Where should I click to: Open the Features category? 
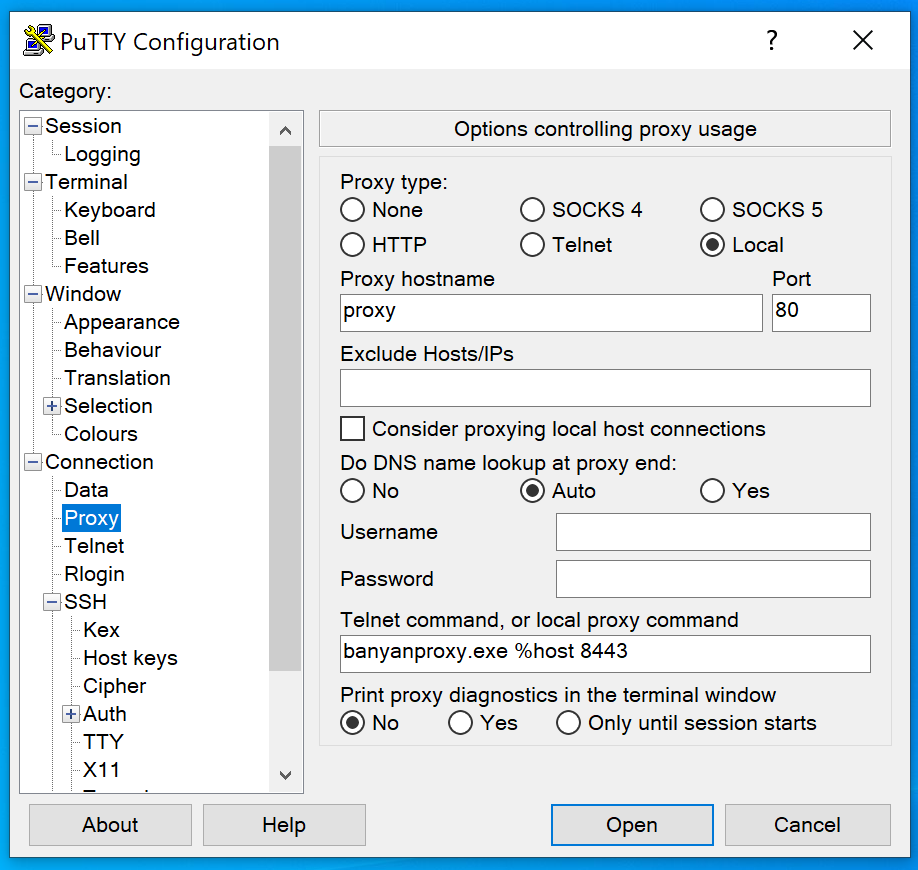[107, 266]
